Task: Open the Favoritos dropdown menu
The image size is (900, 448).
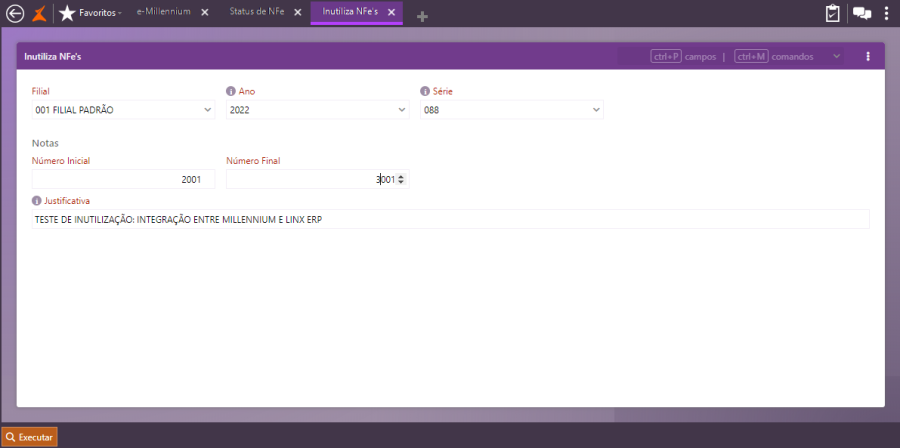Action: point(100,13)
